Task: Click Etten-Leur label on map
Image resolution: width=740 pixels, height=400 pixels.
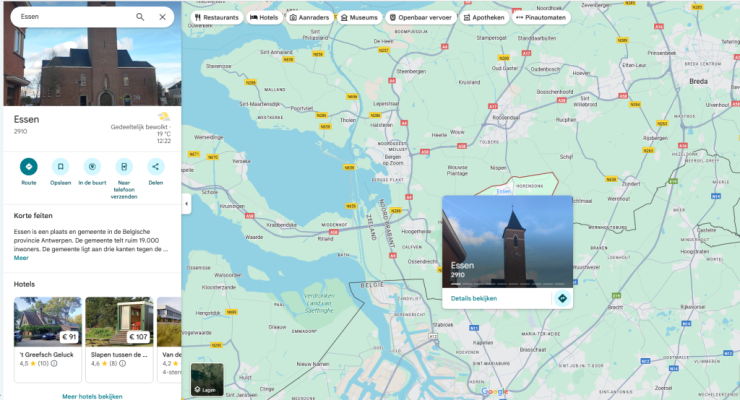Action: 634,65
